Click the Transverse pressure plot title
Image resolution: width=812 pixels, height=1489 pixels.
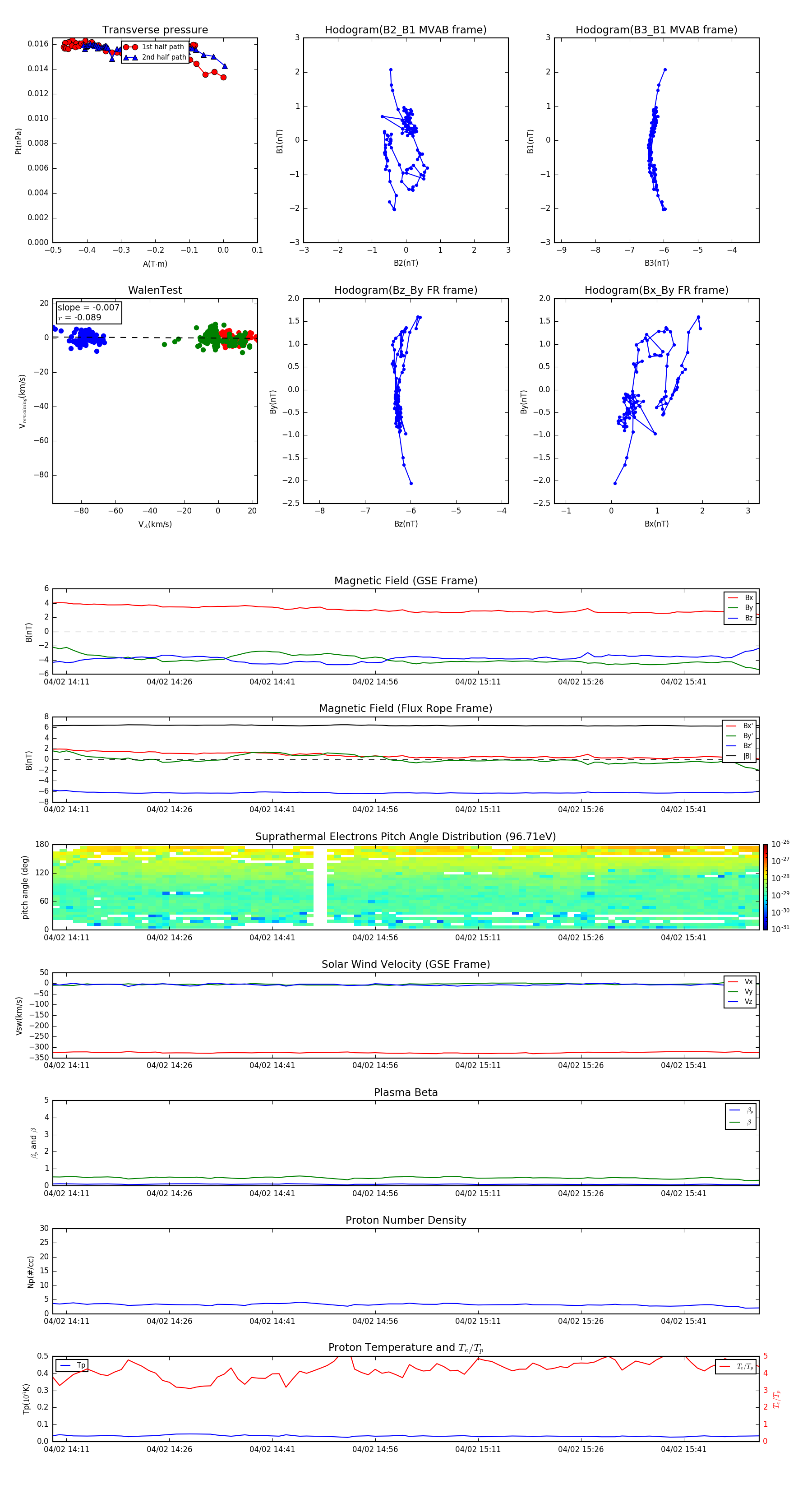(155, 29)
